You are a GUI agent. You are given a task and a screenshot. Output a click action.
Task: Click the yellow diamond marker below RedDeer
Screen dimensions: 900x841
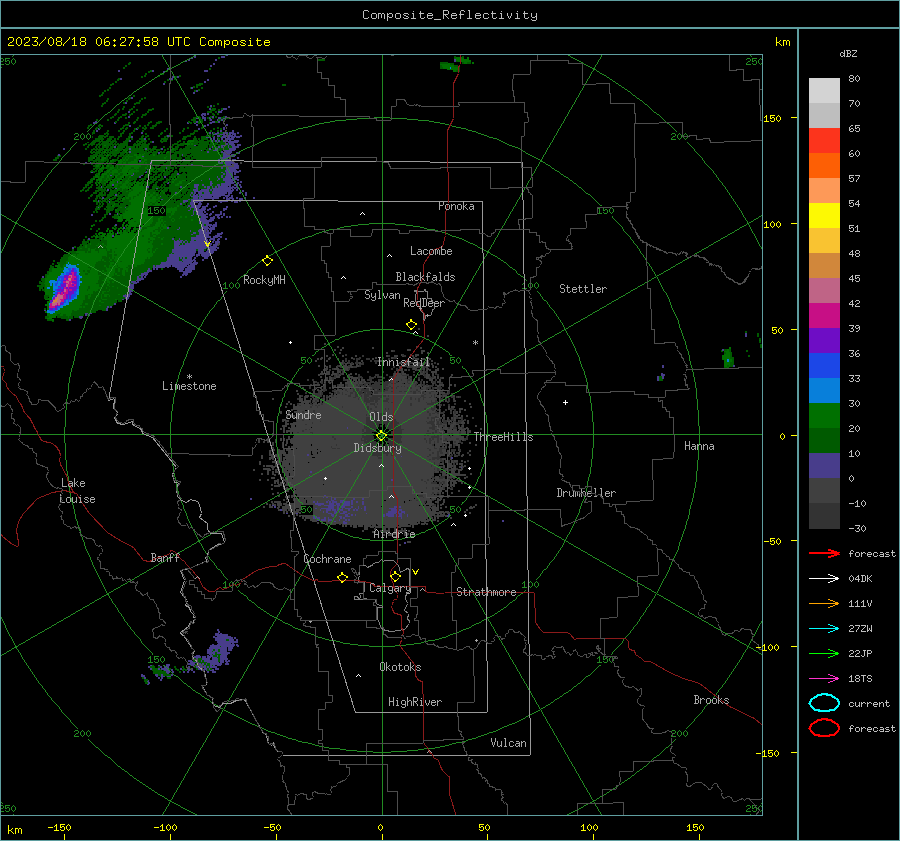pyautogui.click(x=412, y=325)
